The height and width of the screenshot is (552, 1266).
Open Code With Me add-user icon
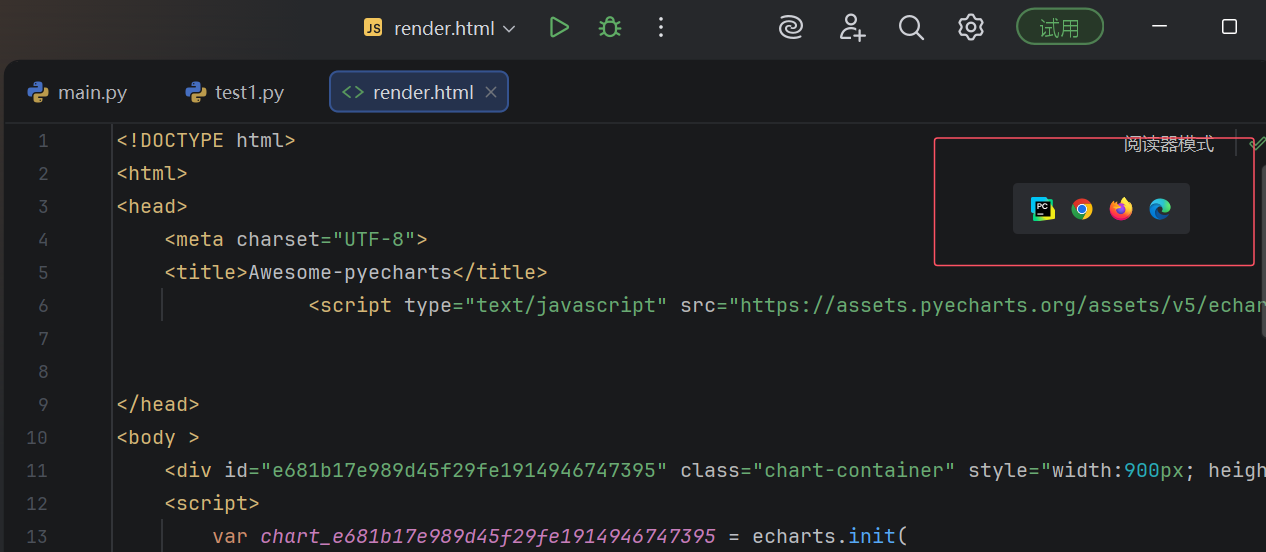pos(852,27)
